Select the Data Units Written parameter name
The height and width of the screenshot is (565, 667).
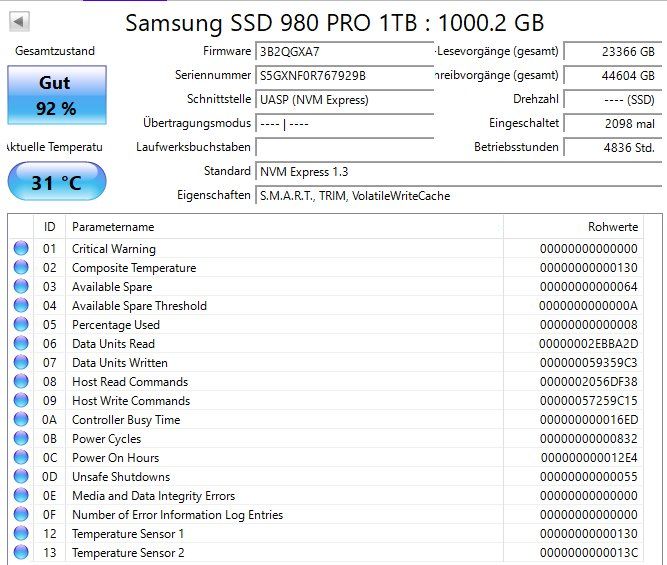tap(120, 363)
